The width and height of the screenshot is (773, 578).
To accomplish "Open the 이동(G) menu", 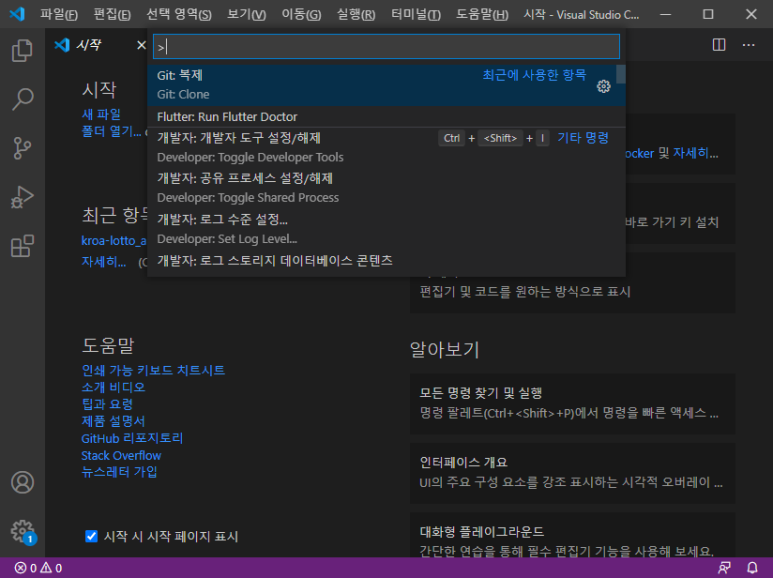I will 301,14.
